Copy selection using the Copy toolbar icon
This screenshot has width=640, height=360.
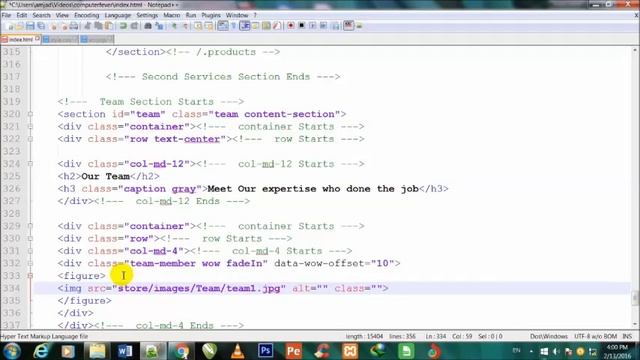coord(98,26)
